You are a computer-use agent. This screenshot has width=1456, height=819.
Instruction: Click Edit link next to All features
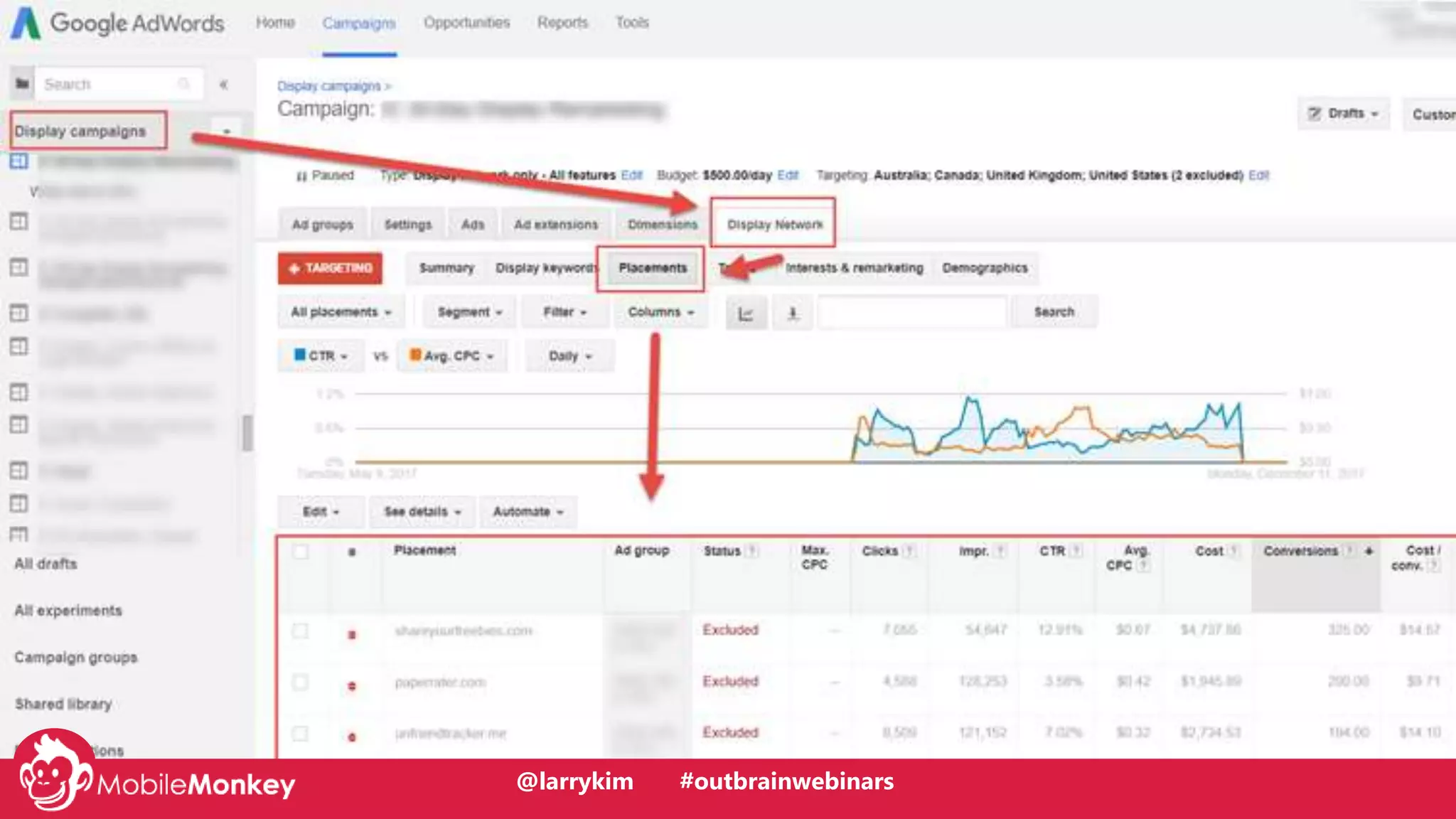tap(631, 175)
